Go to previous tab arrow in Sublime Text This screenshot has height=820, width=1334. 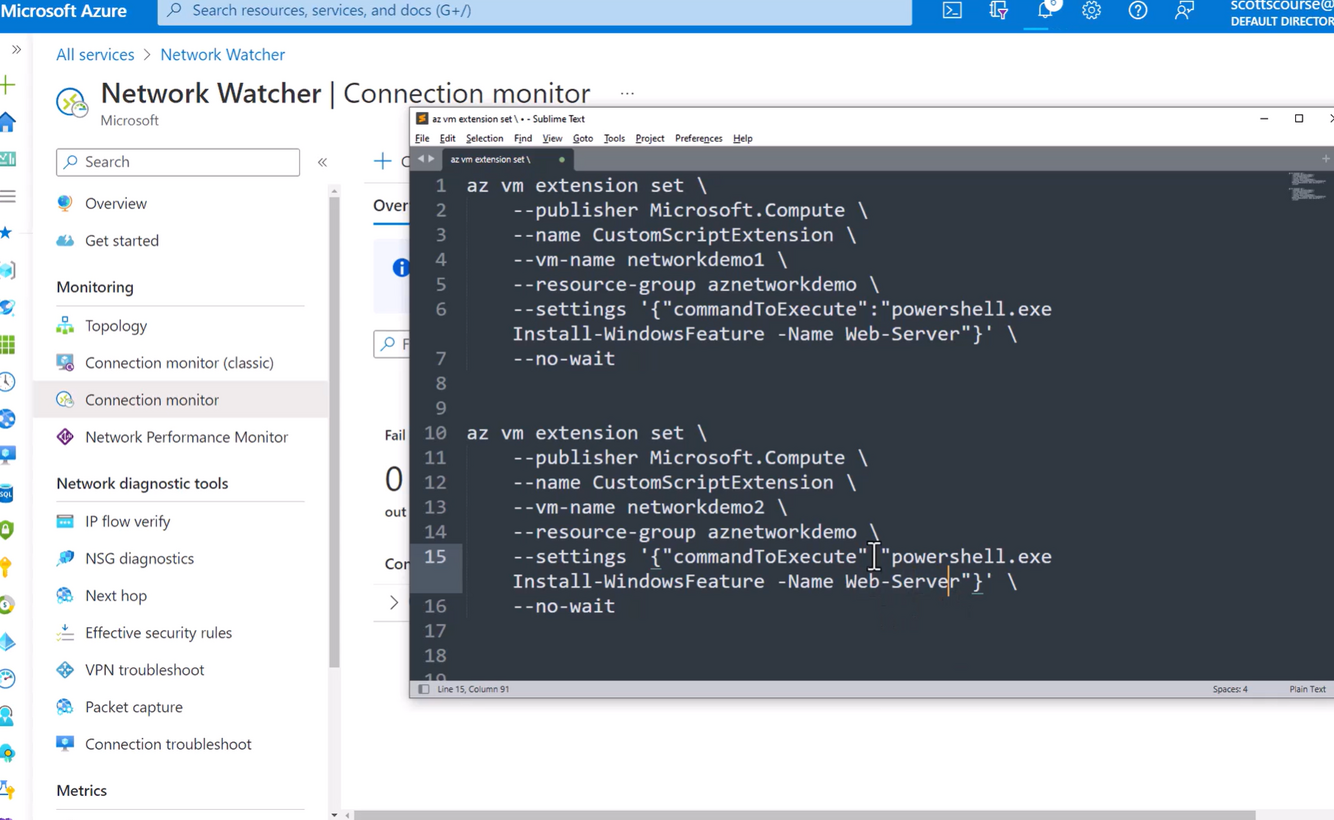422,159
